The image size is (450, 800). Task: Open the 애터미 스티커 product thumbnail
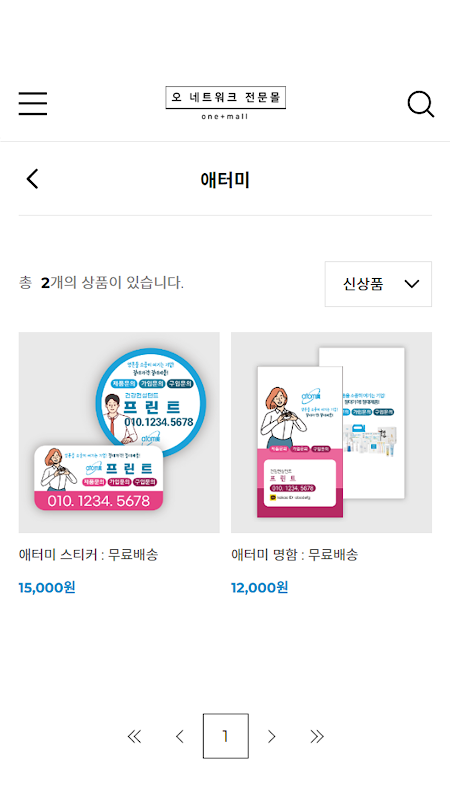click(119, 433)
